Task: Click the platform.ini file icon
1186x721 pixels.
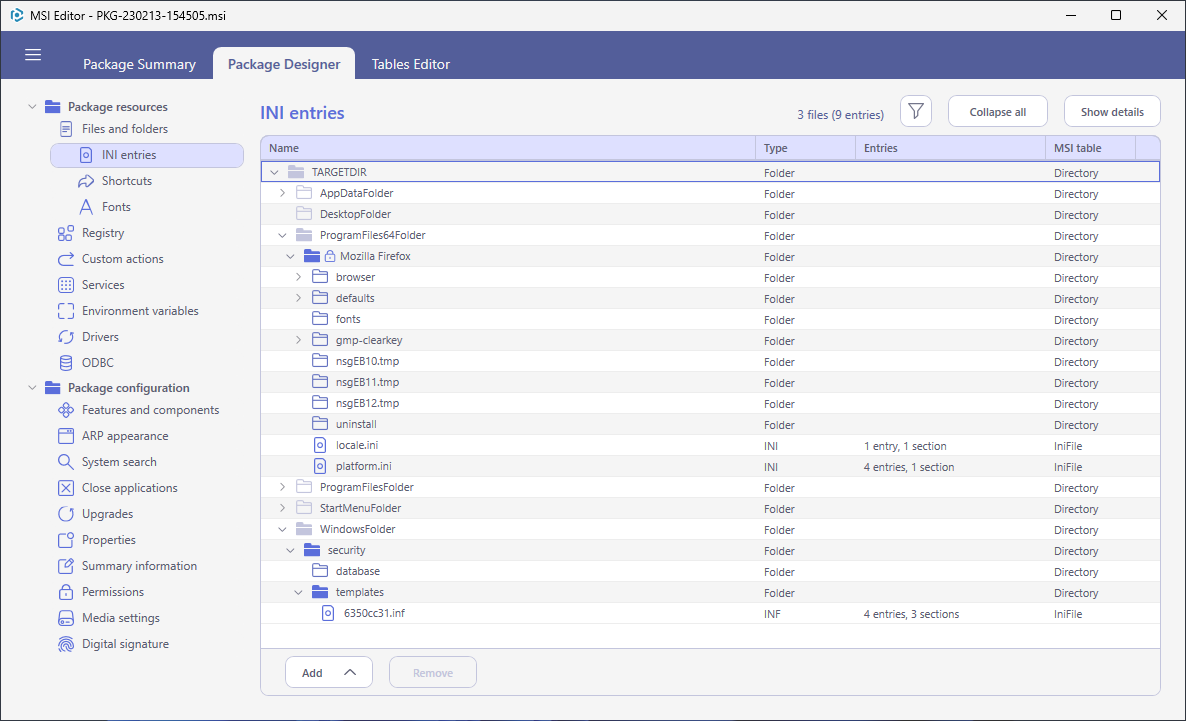Action: (x=320, y=467)
